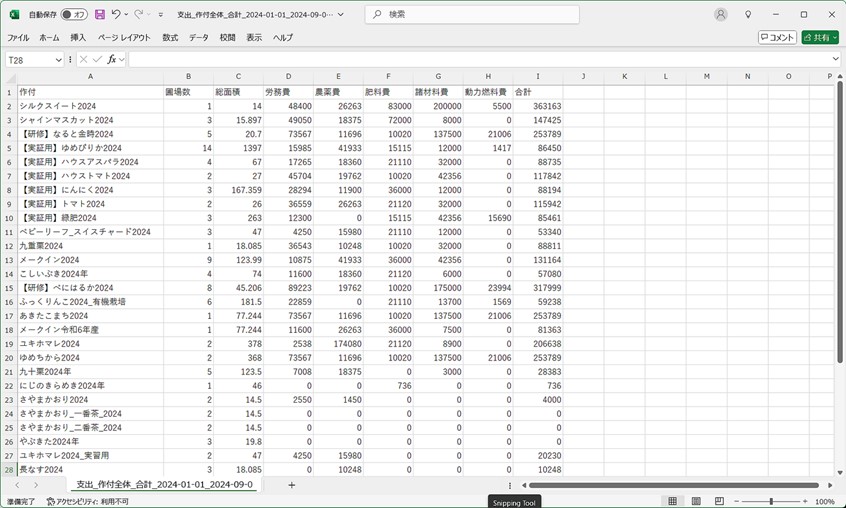The height and width of the screenshot is (508, 846).
Task: Click アクセシビリティ: 利用不可 in status bar
Action: coord(86,501)
